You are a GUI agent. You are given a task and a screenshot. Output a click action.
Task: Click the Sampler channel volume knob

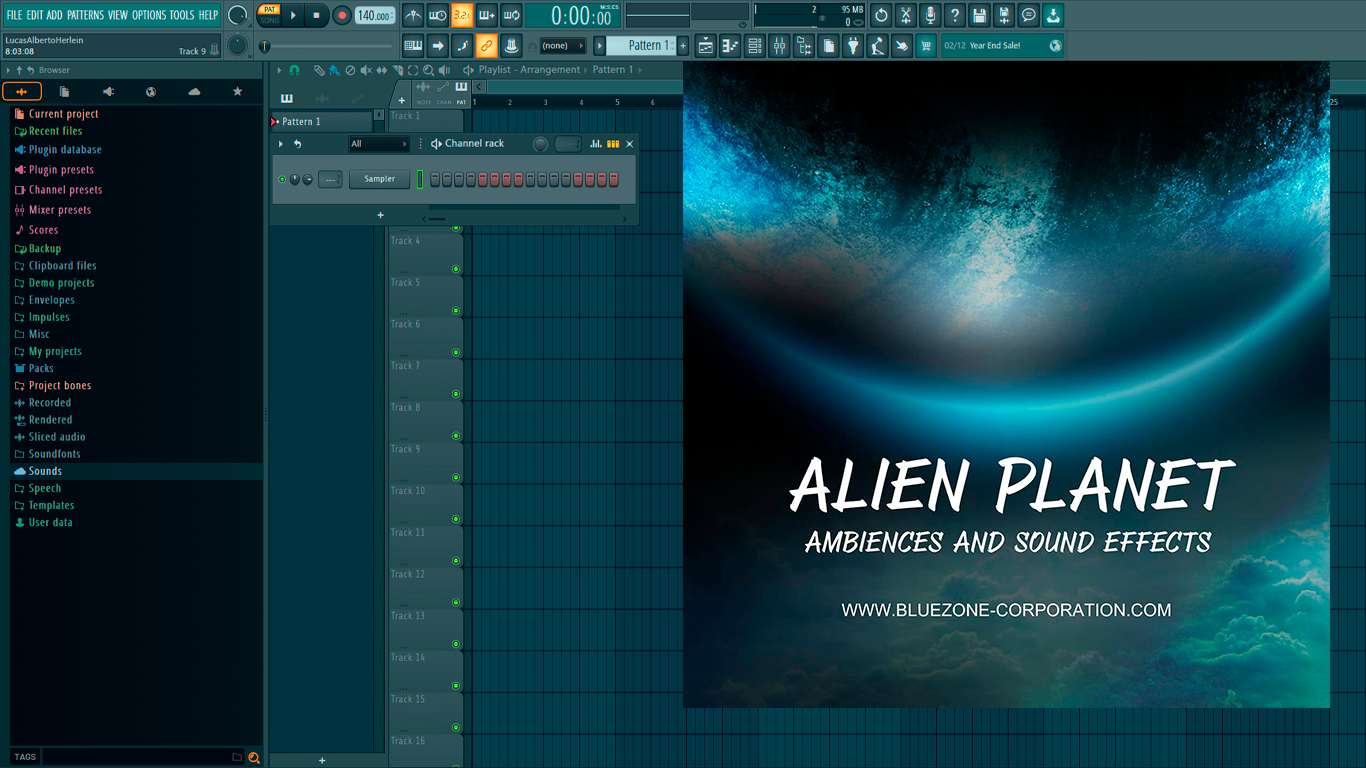307,179
